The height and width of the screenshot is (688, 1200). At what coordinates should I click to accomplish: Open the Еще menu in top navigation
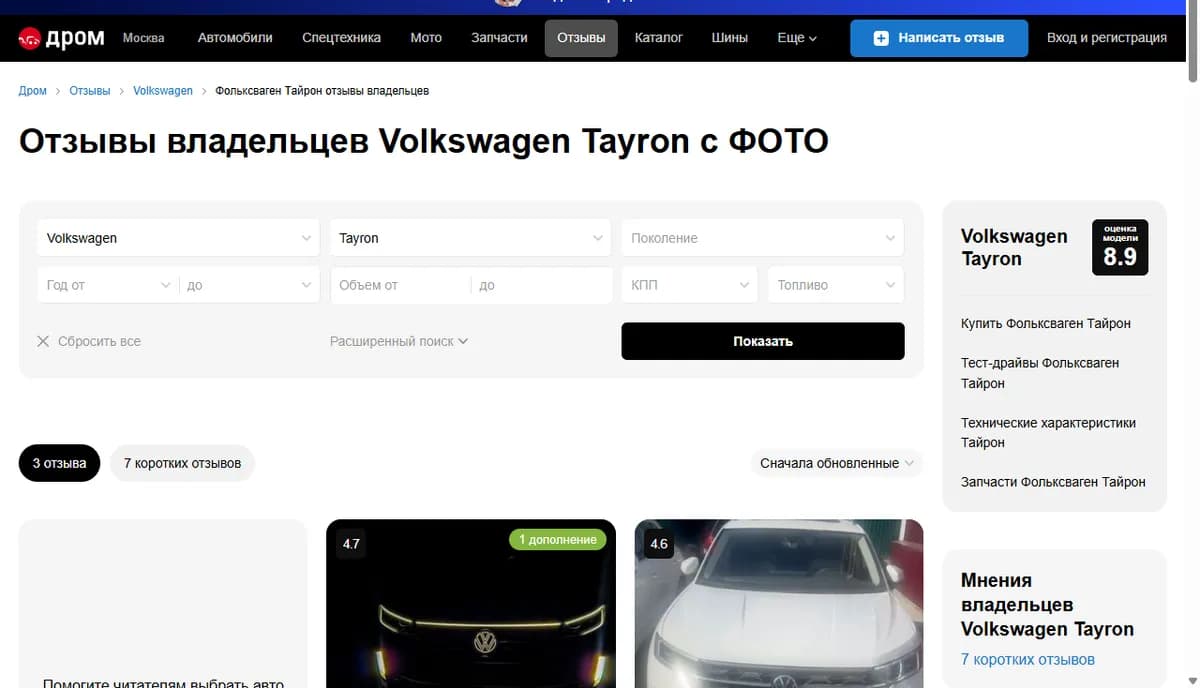797,38
